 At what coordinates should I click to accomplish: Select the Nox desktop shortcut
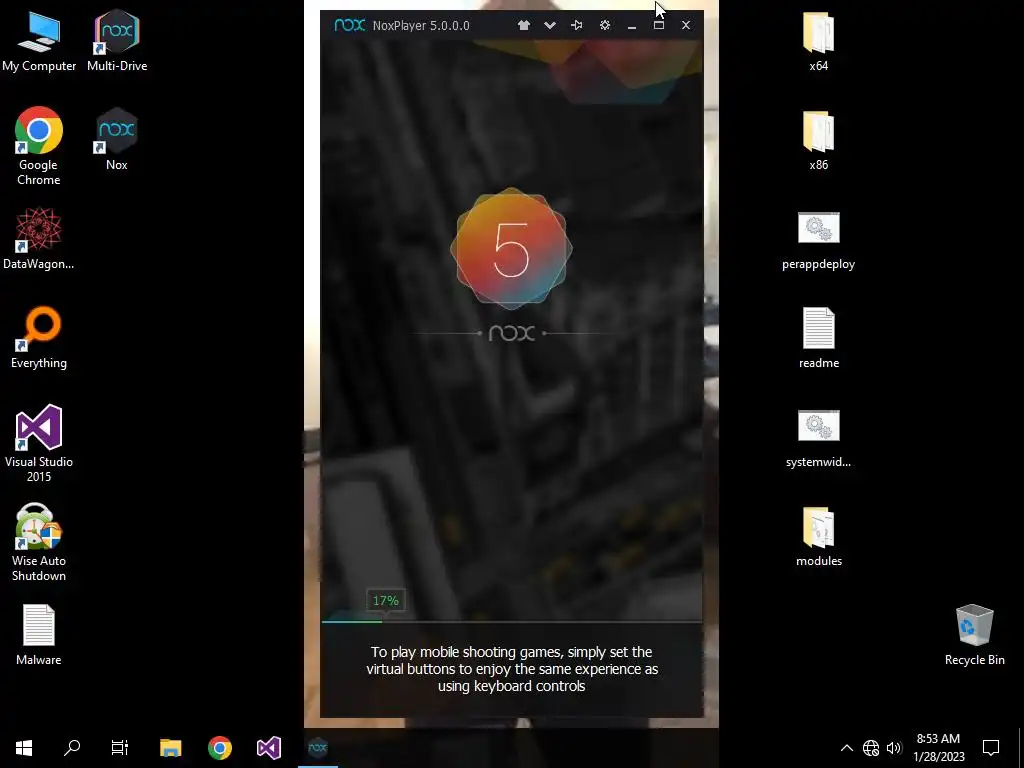[116, 140]
